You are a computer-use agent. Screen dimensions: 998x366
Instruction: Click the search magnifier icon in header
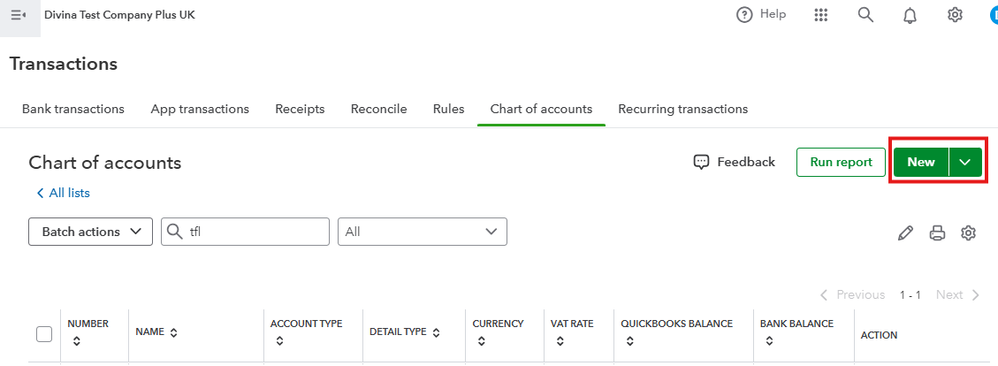tap(866, 15)
